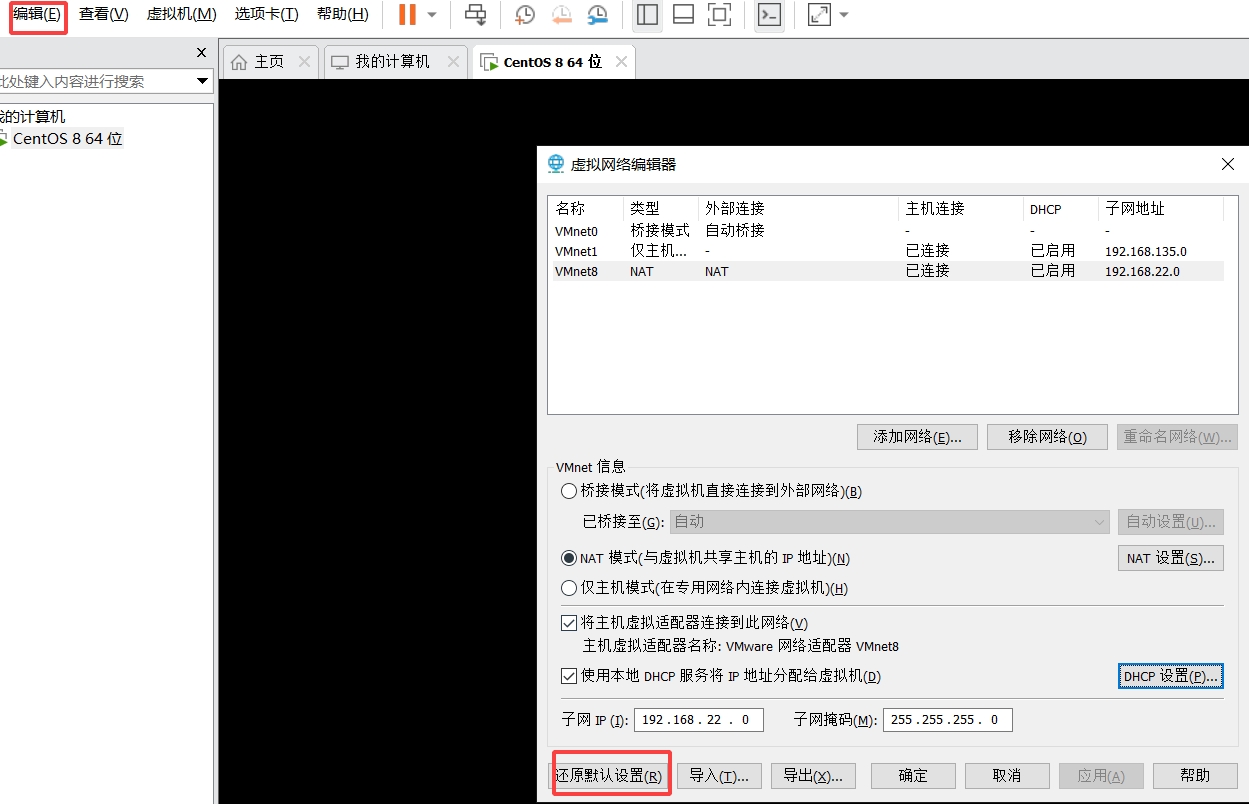Toggle 使用本地 DHCP 服务 checkbox
The width and height of the screenshot is (1249, 804).
pos(569,676)
